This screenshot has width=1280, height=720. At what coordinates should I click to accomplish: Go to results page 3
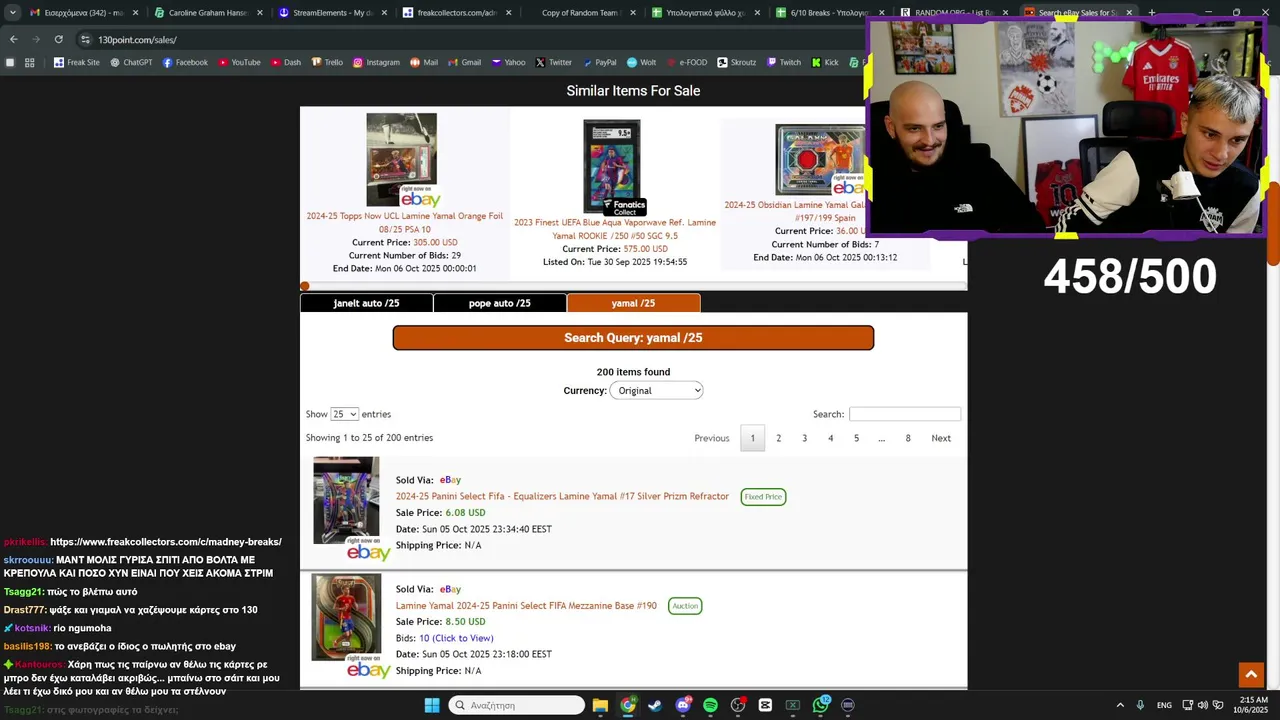(804, 438)
